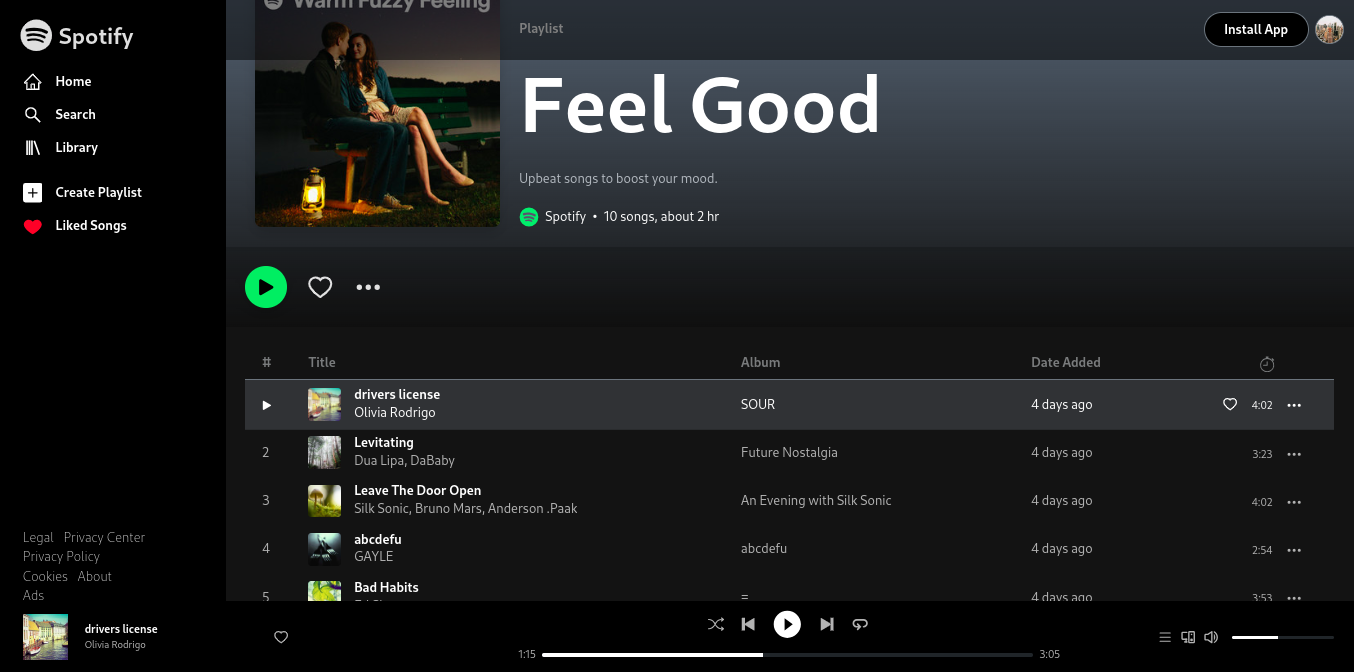Click the Spotify logo in sidebar
This screenshot has width=1354, height=672.
click(x=77, y=36)
